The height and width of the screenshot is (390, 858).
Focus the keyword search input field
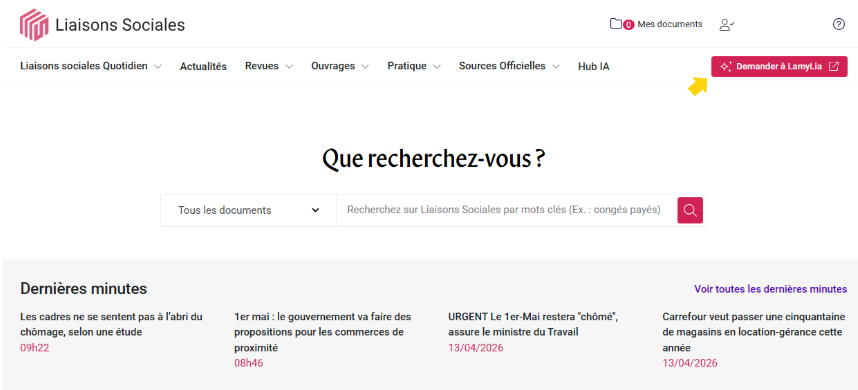(x=507, y=210)
